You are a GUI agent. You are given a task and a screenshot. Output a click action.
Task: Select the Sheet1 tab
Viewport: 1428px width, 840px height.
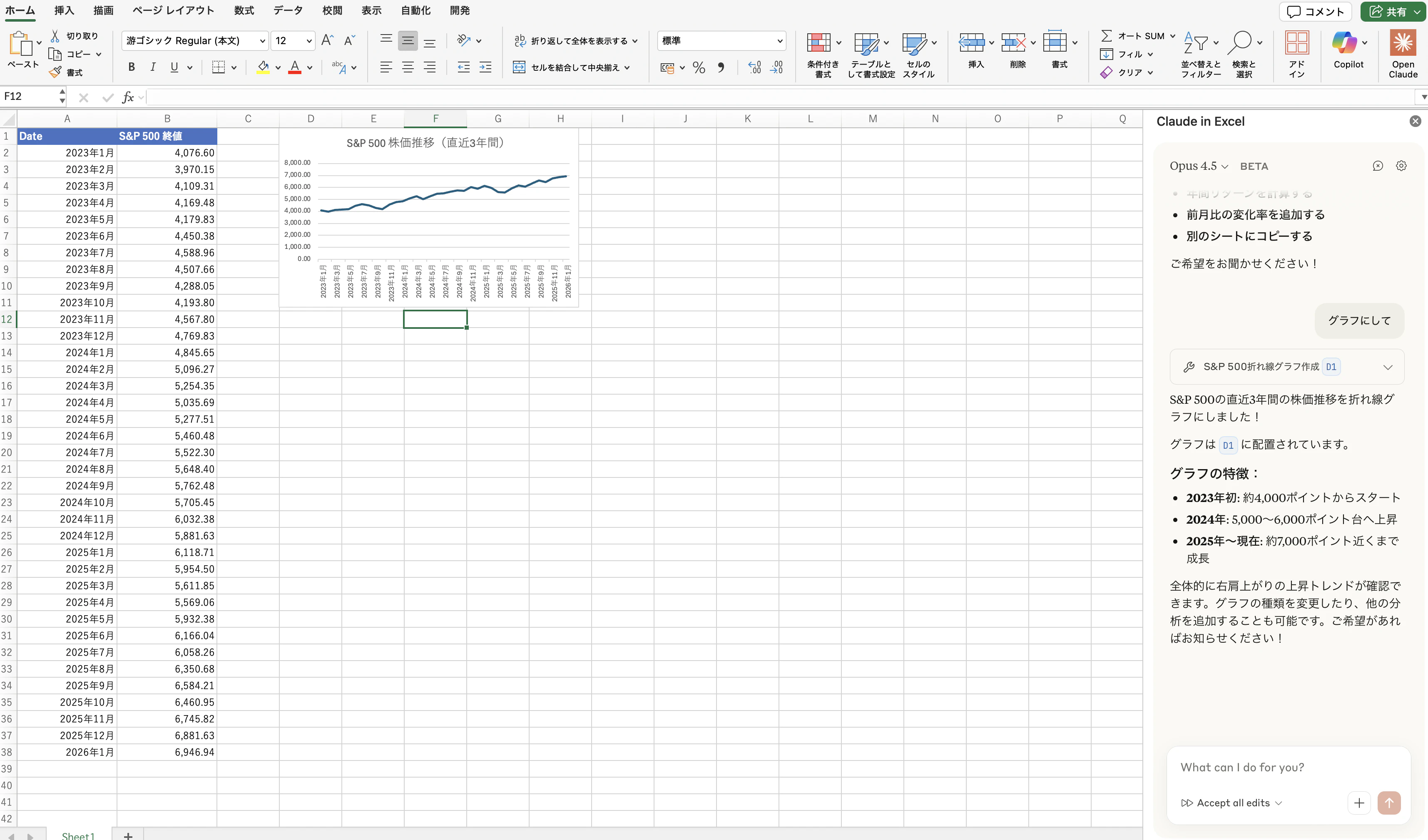pyautogui.click(x=78, y=835)
